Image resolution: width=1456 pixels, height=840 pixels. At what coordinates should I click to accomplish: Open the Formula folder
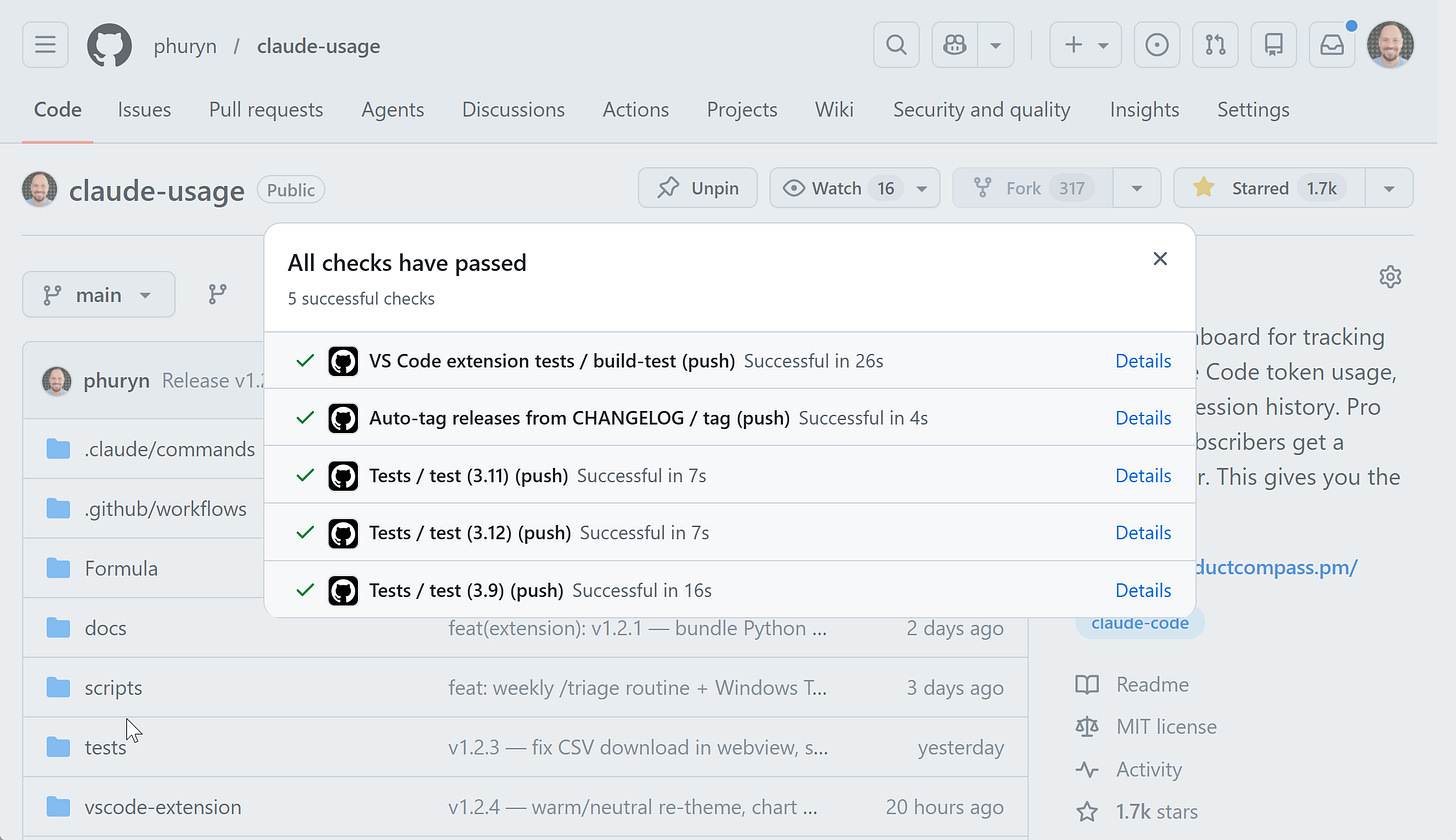[121, 569]
